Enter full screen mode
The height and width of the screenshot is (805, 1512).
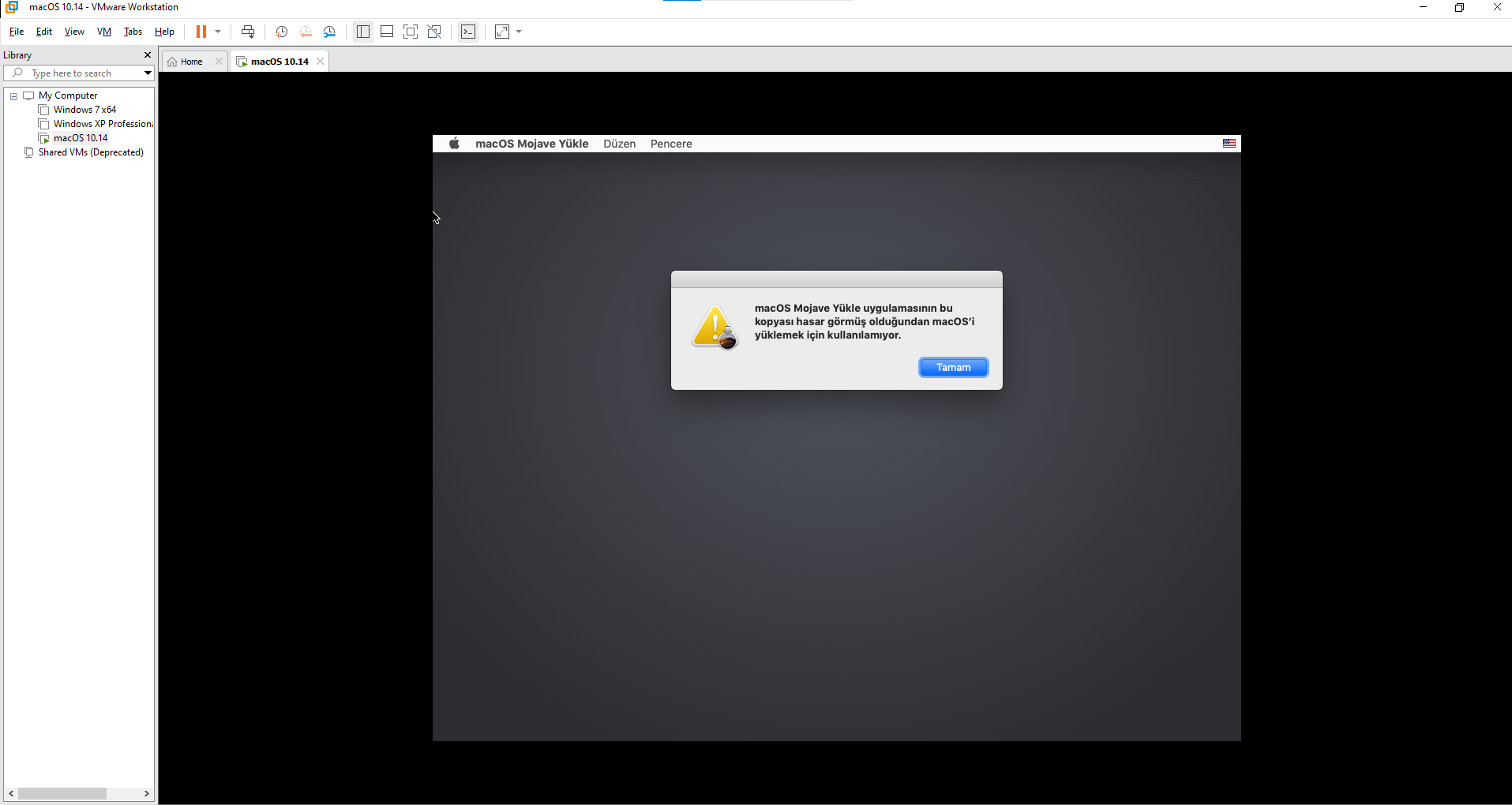click(411, 32)
